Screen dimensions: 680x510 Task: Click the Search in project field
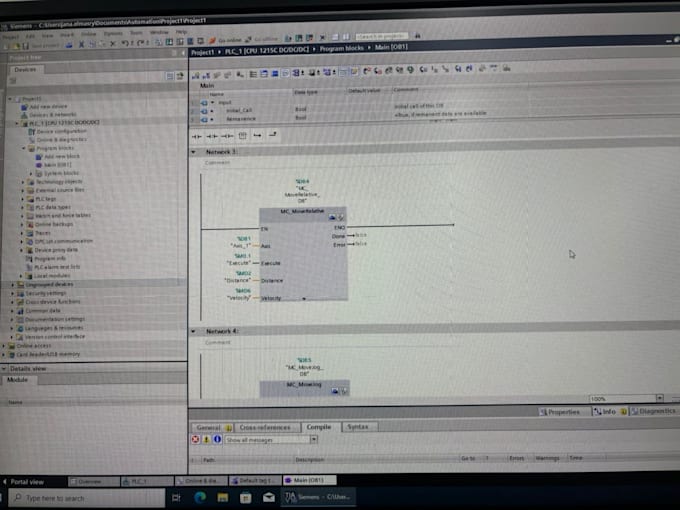pyautogui.click(x=382, y=36)
